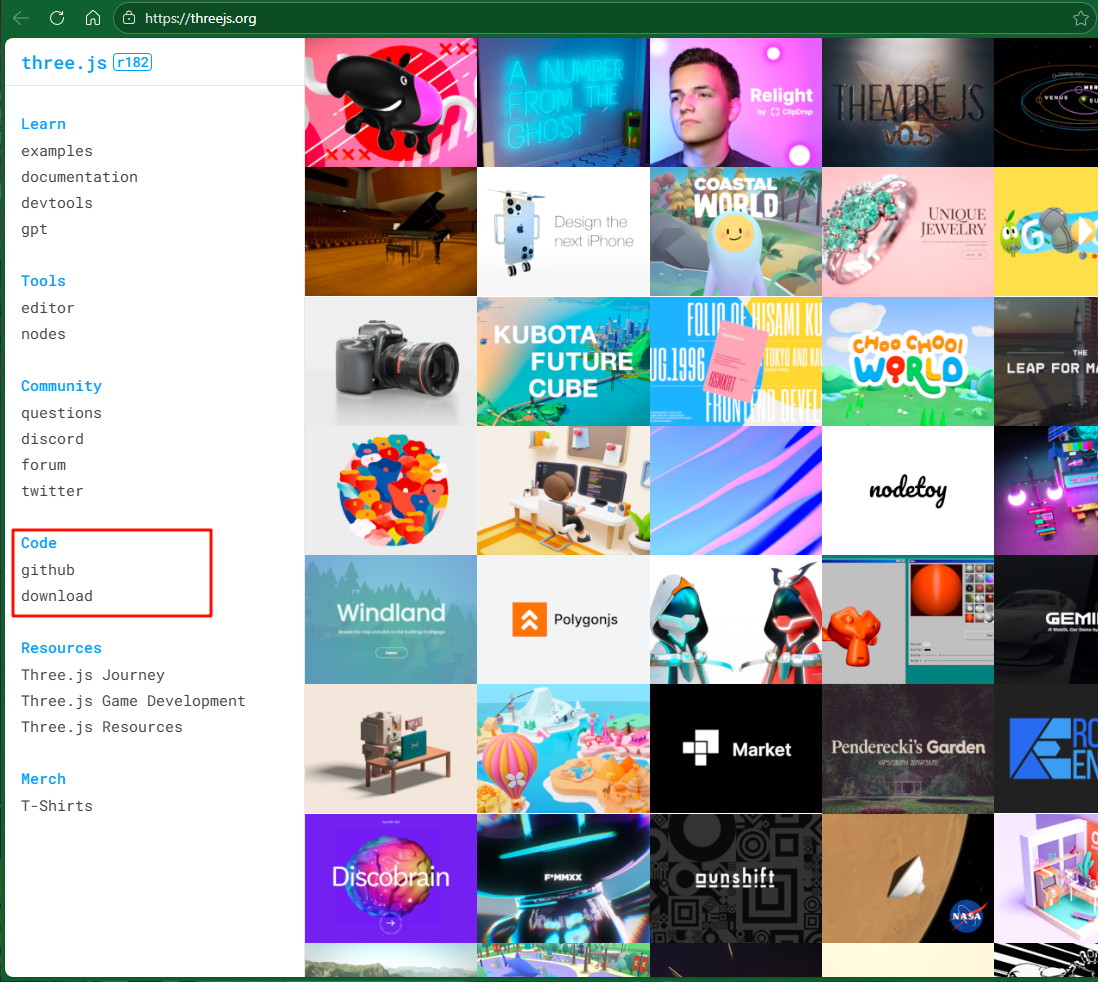Open the solar system orbits thumbnail
This screenshot has width=1098, height=982.
point(1046,102)
